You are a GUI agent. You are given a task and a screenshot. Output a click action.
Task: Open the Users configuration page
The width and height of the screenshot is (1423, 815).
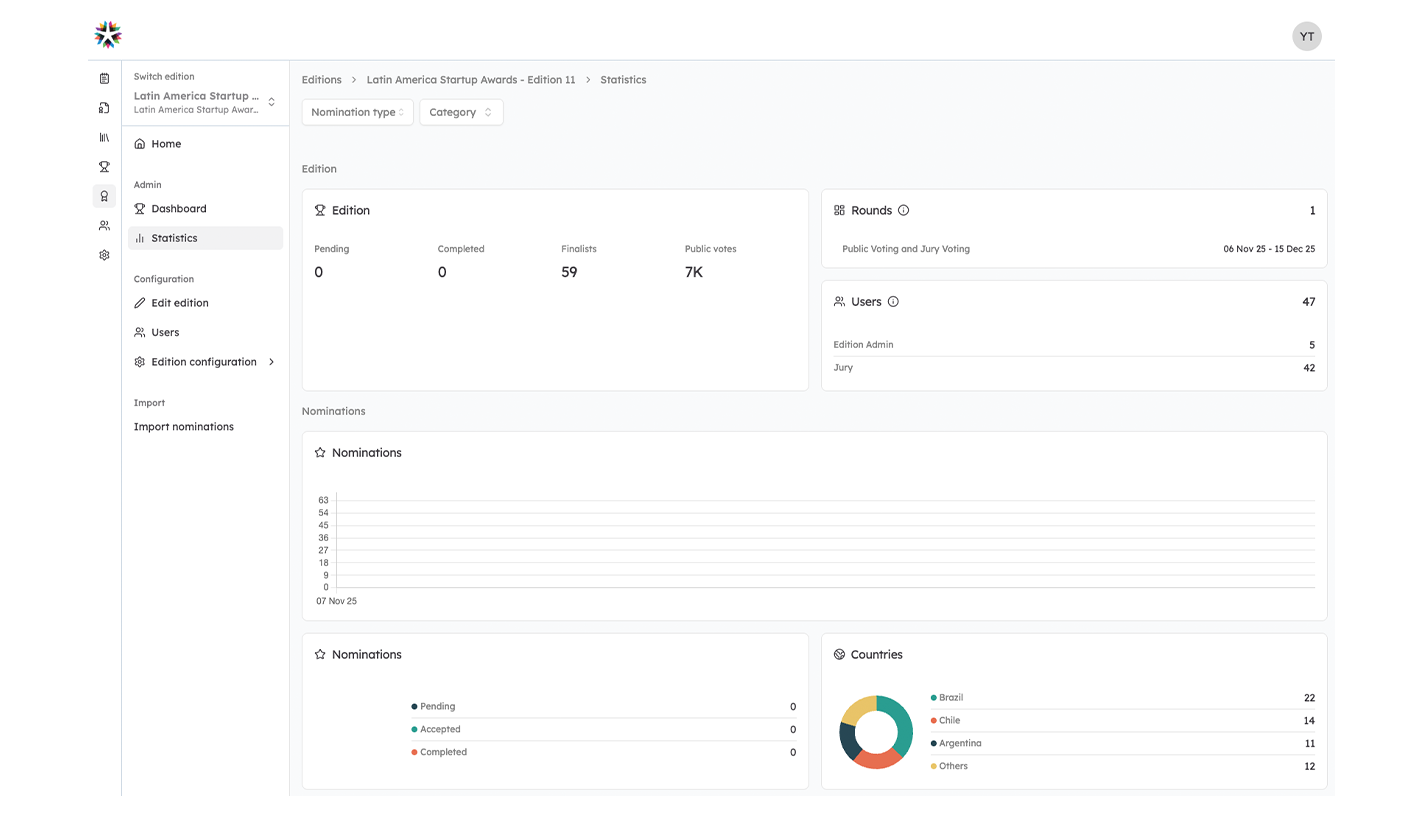[205, 332]
